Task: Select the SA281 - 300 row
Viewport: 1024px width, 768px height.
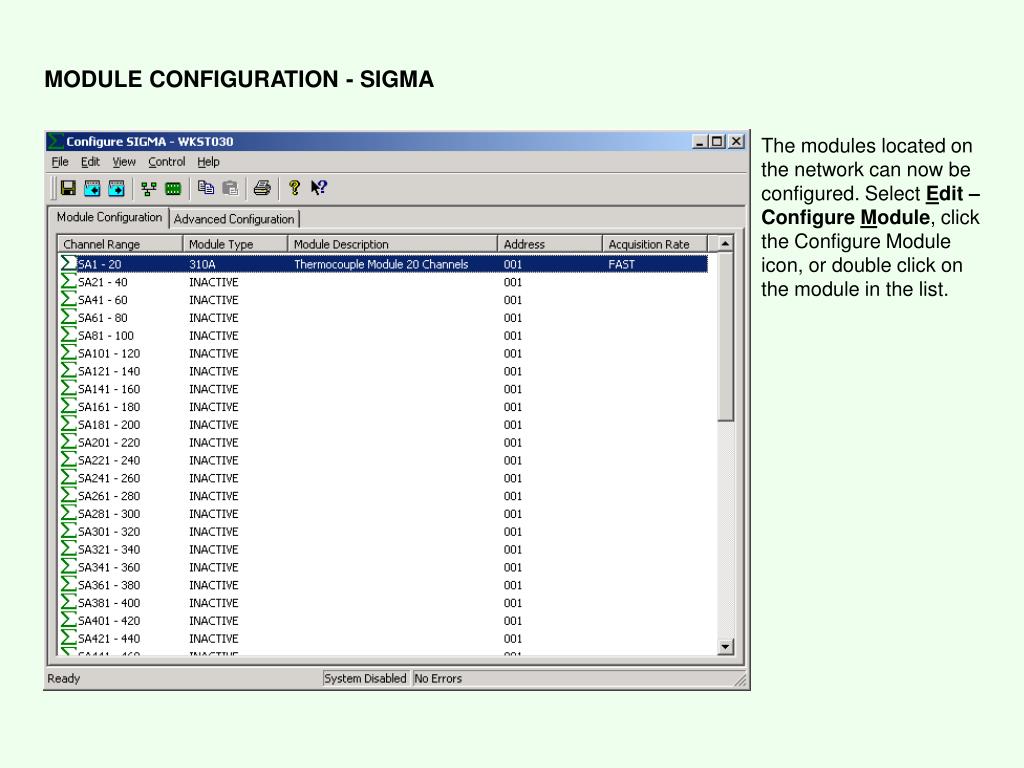Action: [x=383, y=513]
